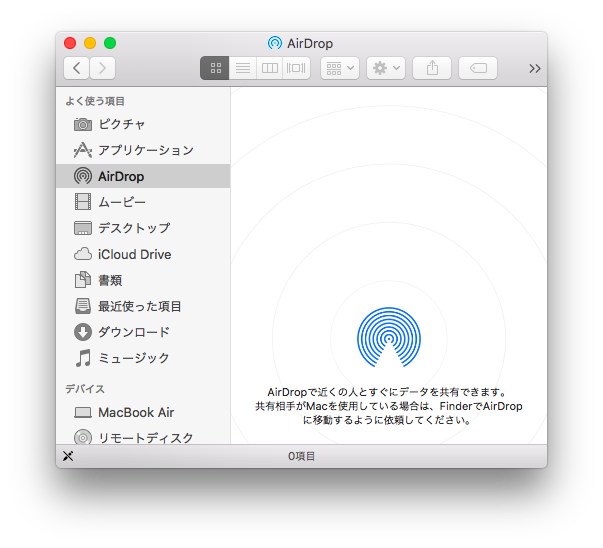
Task: Click the Edit Tags toolbar button
Action: coord(478,68)
